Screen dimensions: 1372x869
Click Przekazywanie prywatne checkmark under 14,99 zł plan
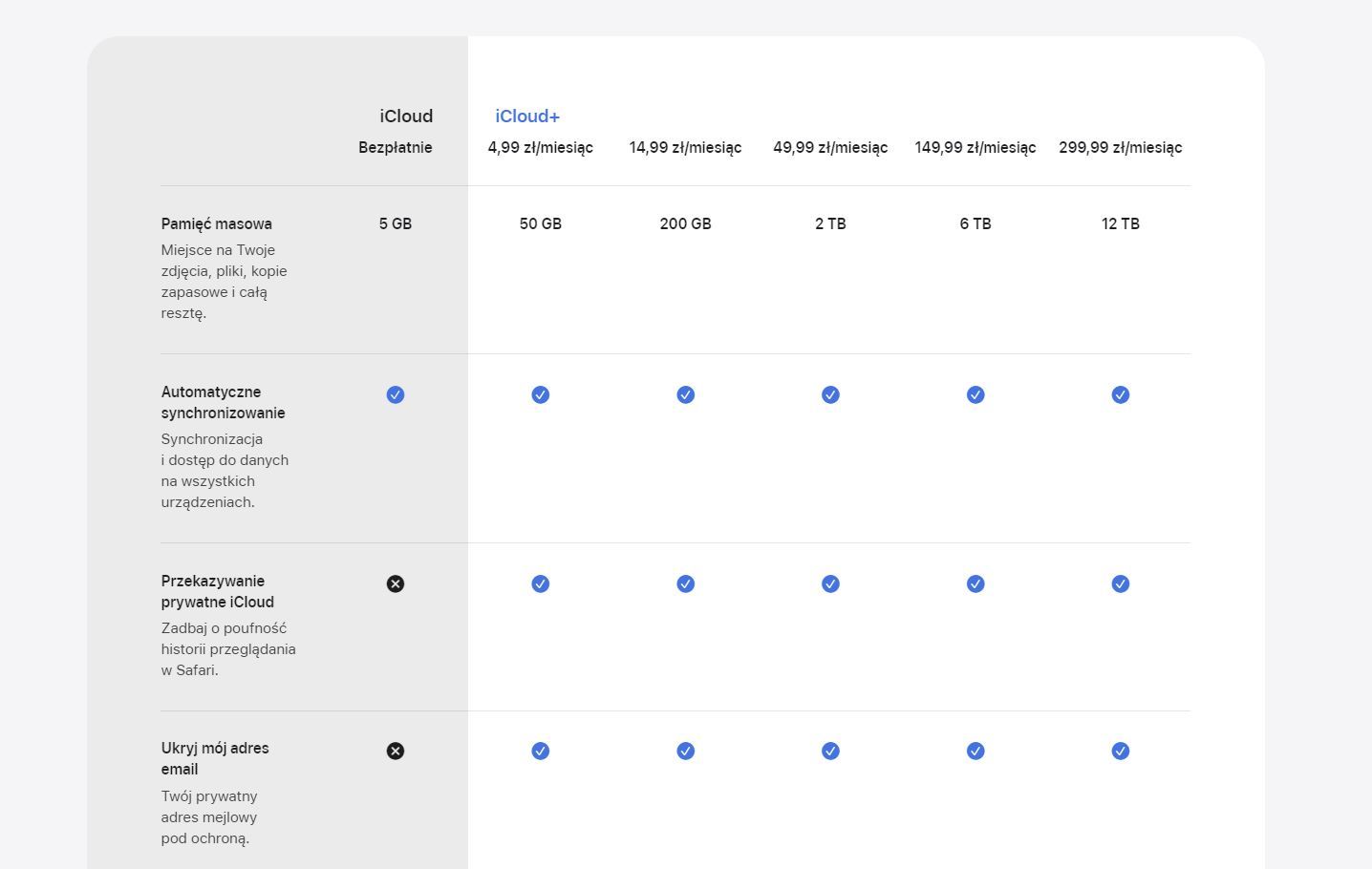686,583
